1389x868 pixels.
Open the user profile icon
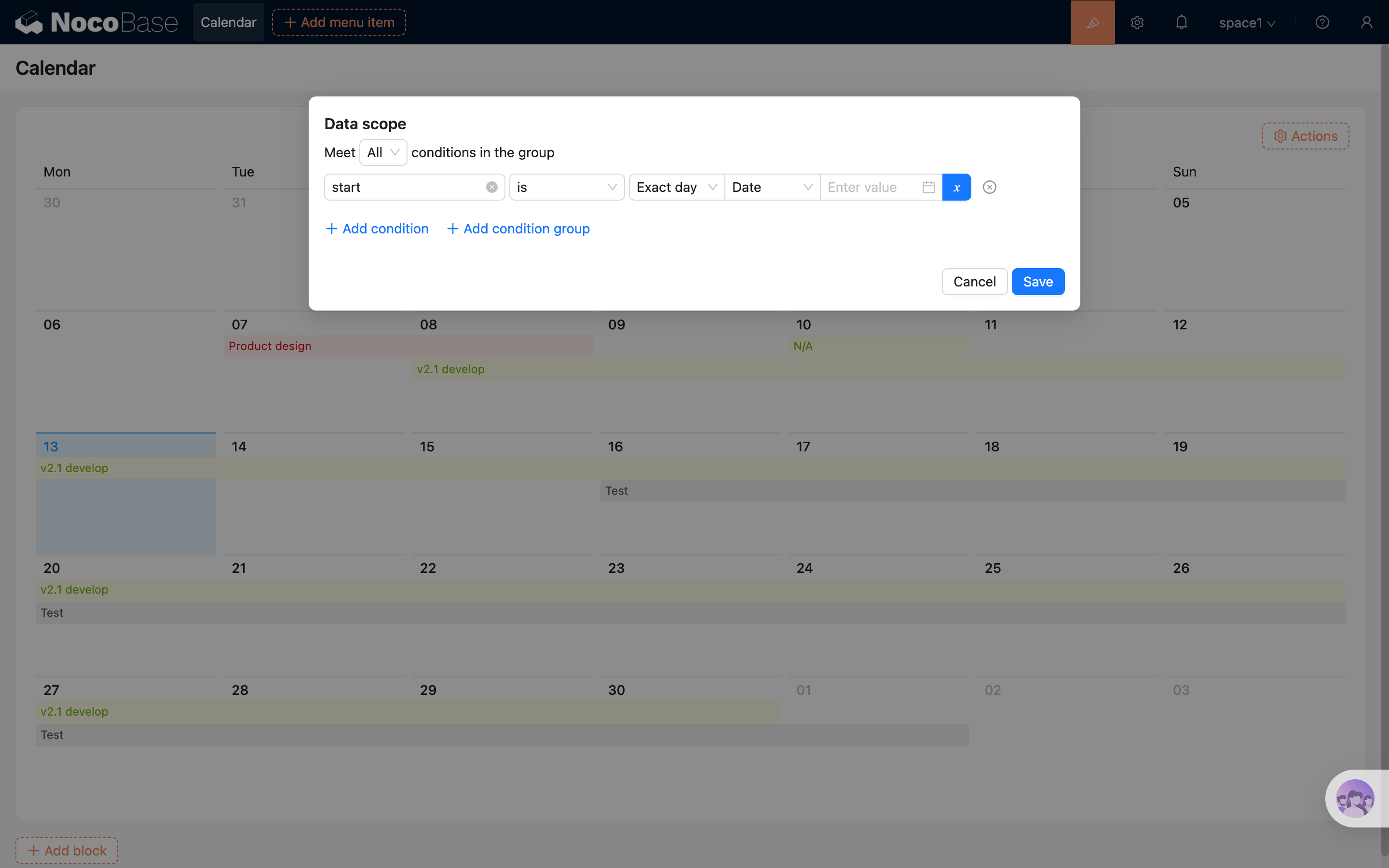tap(1366, 22)
